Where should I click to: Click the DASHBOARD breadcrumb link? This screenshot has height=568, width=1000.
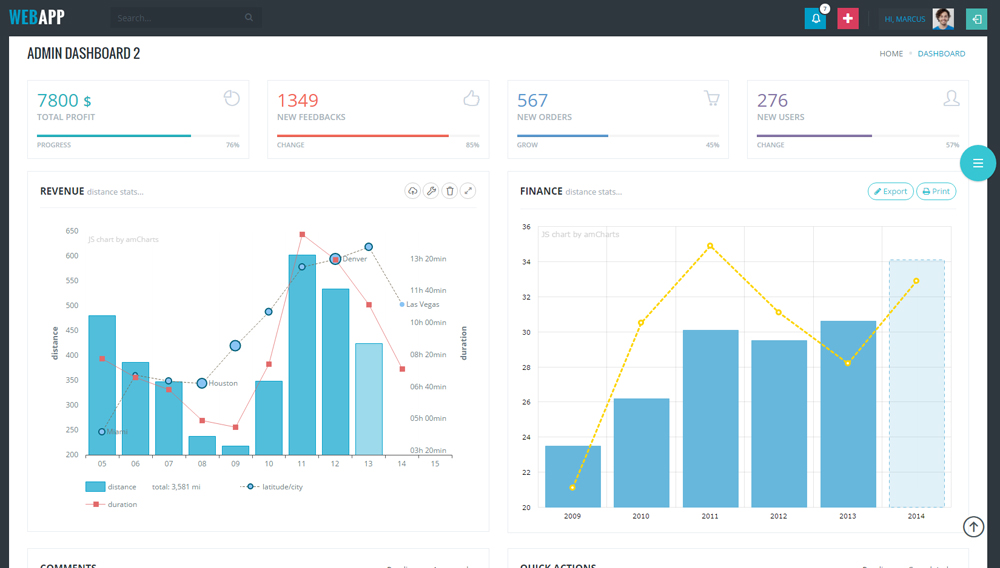[x=941, y=54]
